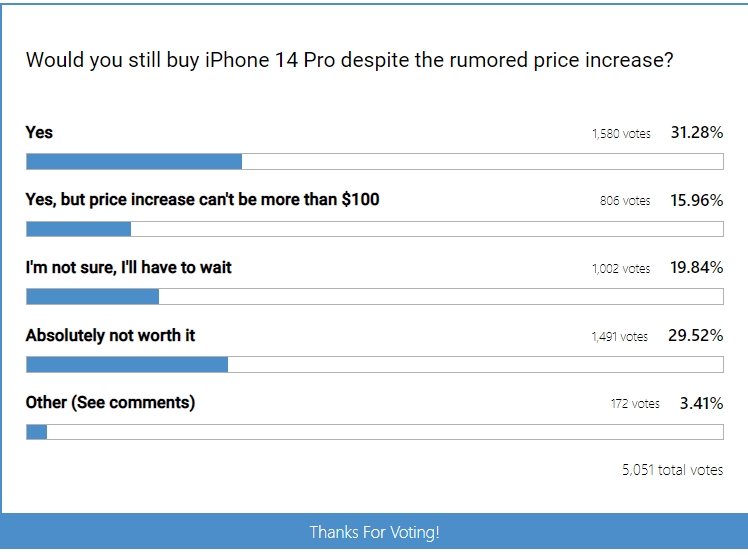Viewport: 748px width, 555px height.
Task: Click the 1,580 votes count
Action: point(621,134)
